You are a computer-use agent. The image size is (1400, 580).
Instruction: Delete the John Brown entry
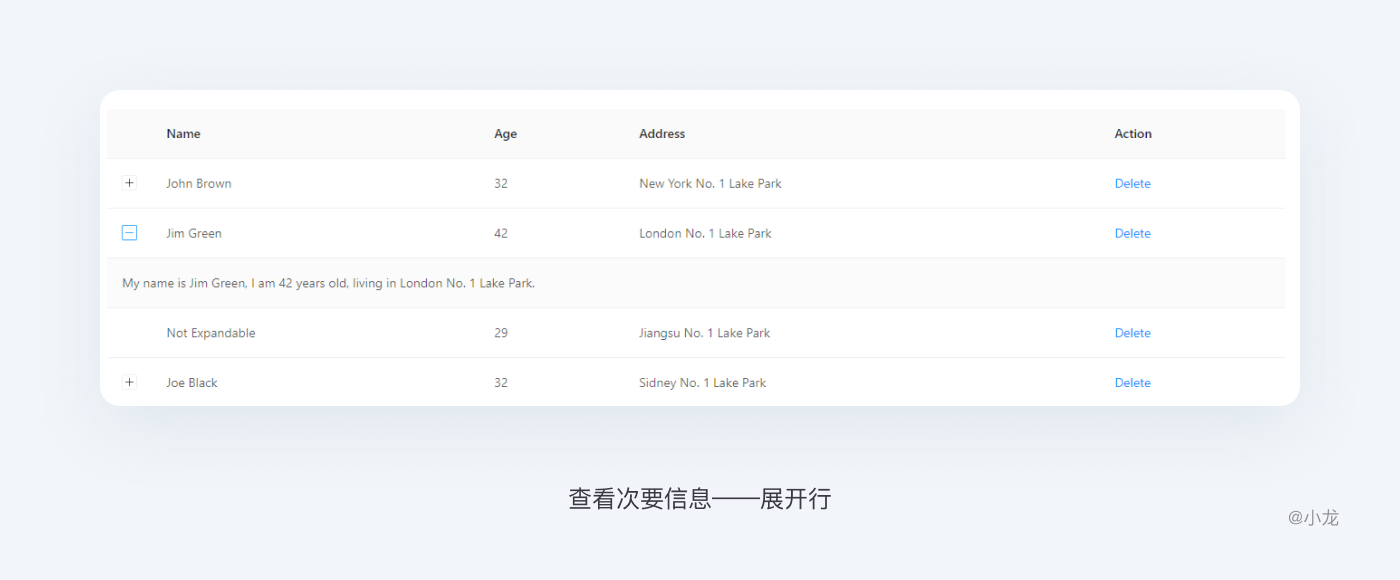(x=1132, y=184)
